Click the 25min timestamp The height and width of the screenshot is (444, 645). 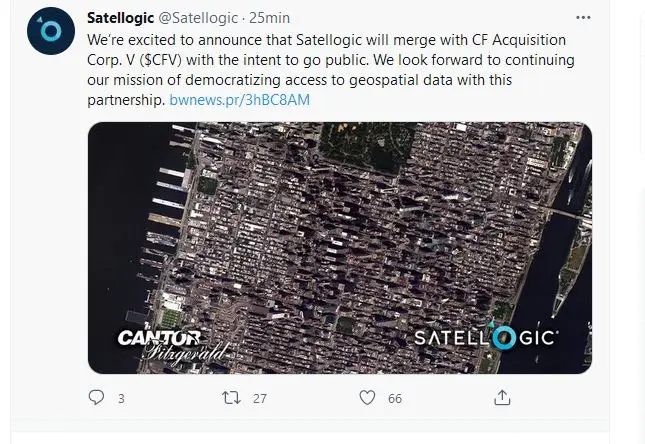click(x=269, y=18)
